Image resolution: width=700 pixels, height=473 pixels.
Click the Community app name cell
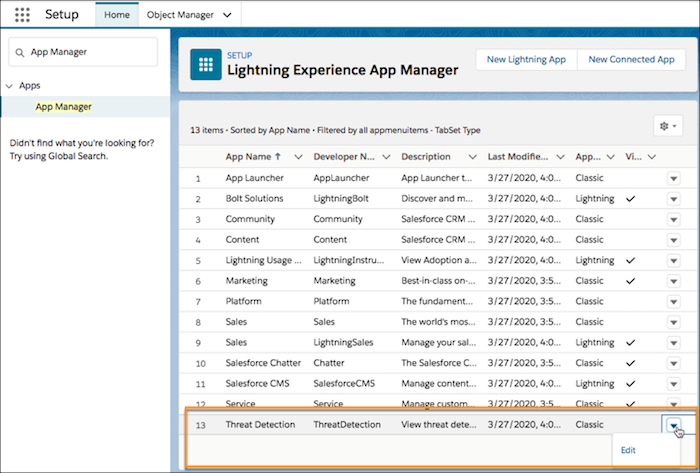point(250,219)
